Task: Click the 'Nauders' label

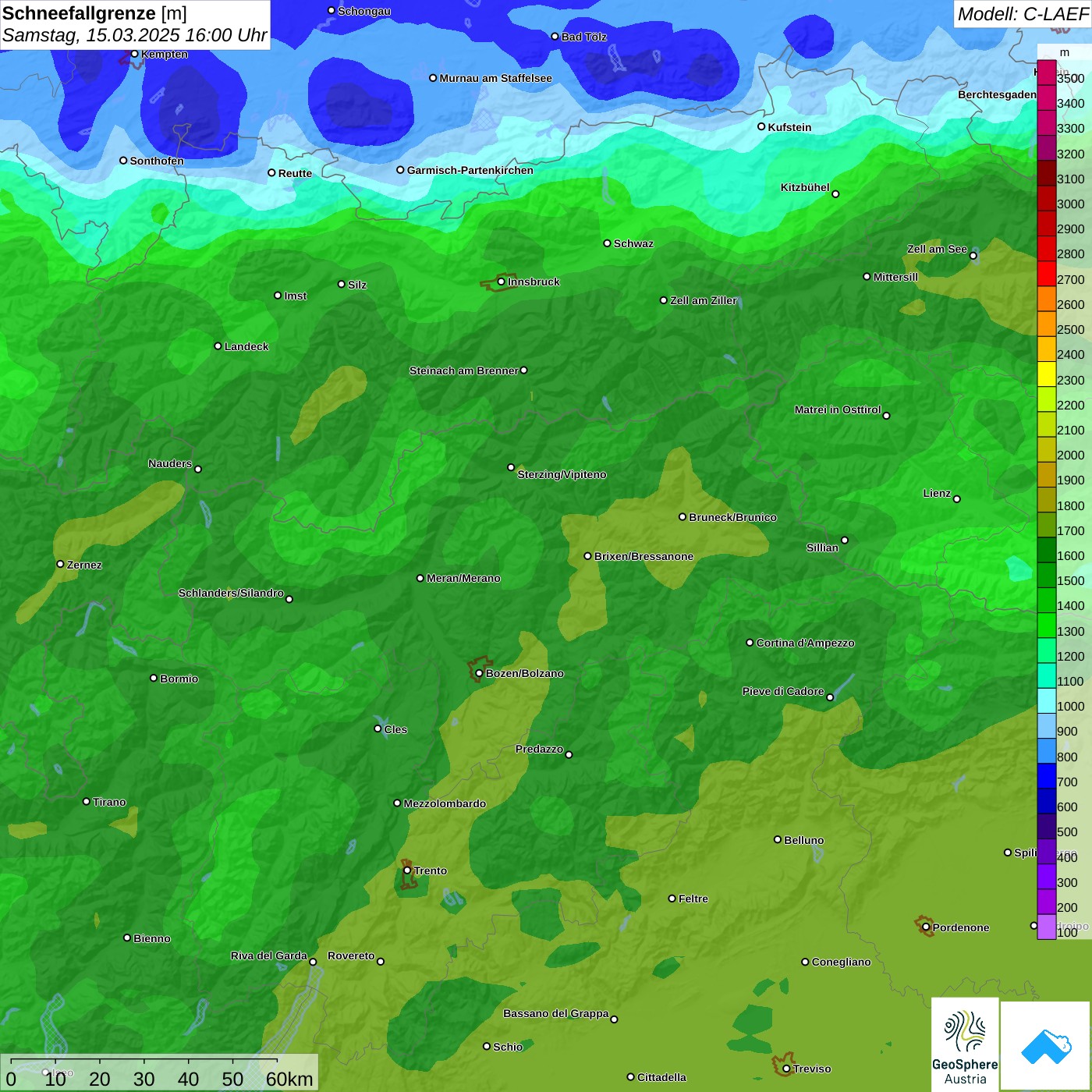Action: tap(170, 463)
